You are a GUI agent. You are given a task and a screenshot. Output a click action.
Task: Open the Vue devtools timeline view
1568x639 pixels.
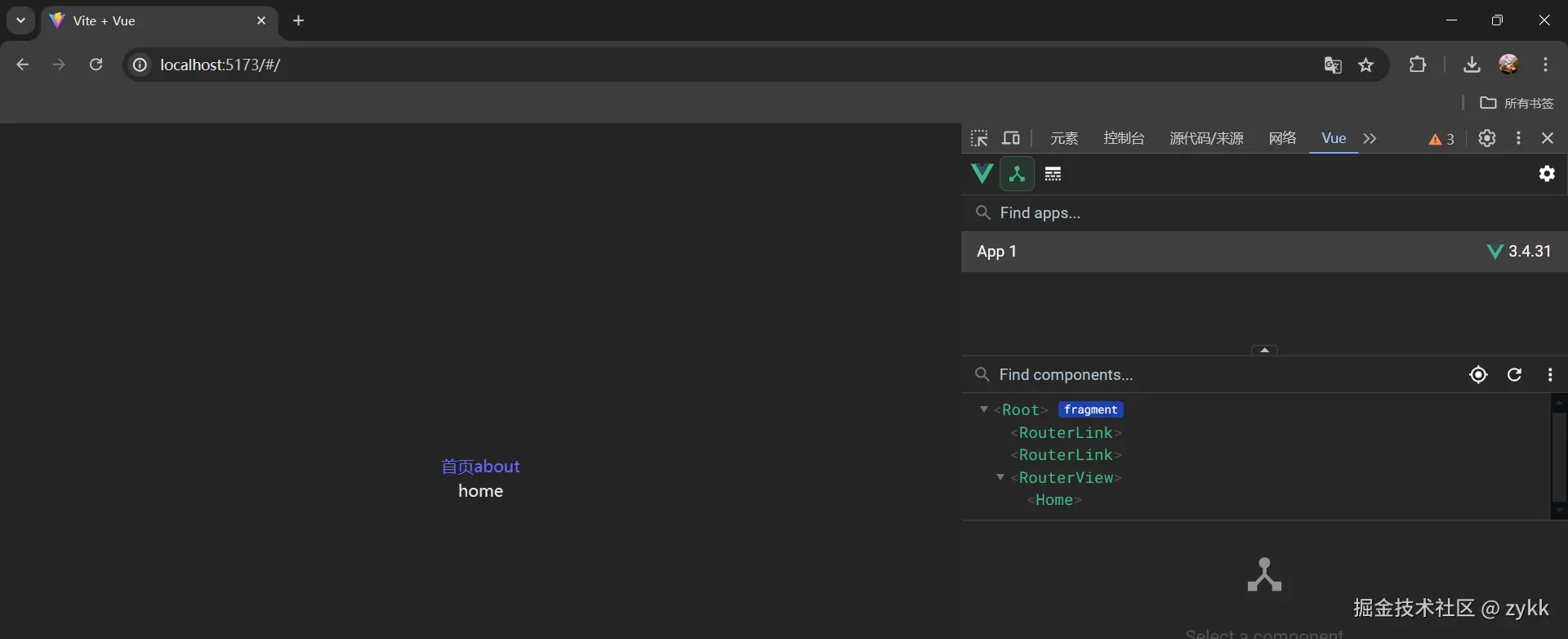point(1053,173)
